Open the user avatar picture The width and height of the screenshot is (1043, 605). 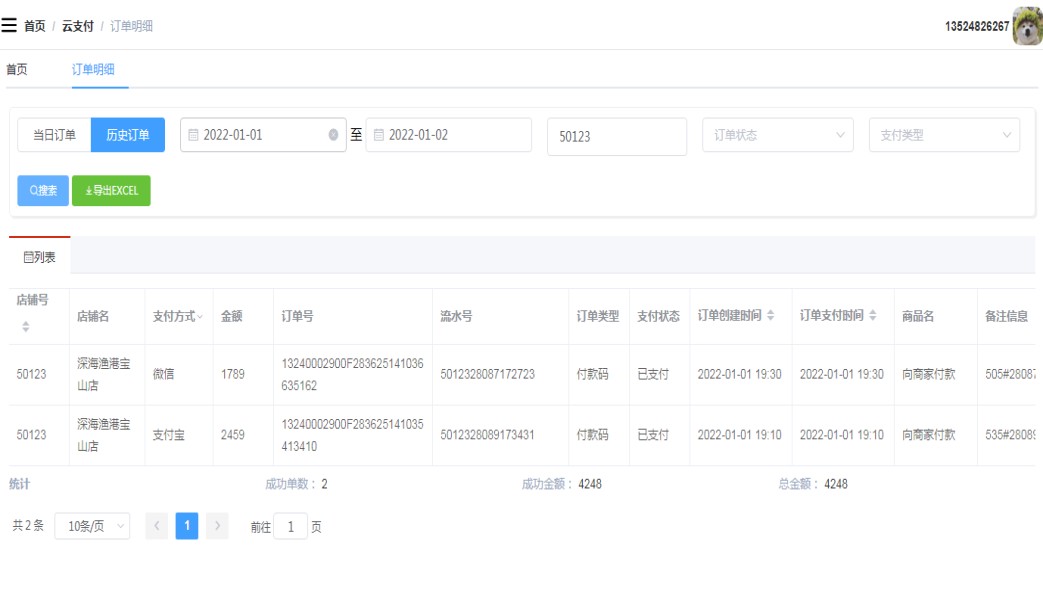1027,26
